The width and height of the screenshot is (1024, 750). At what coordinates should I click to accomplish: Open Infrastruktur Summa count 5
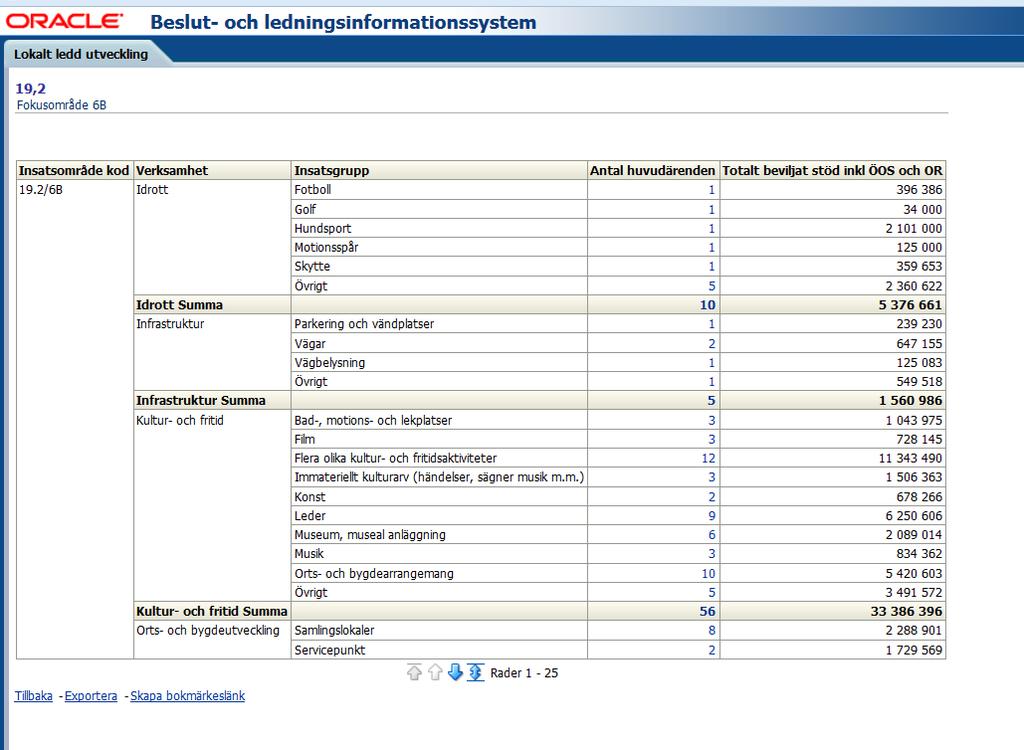[712, 400]
